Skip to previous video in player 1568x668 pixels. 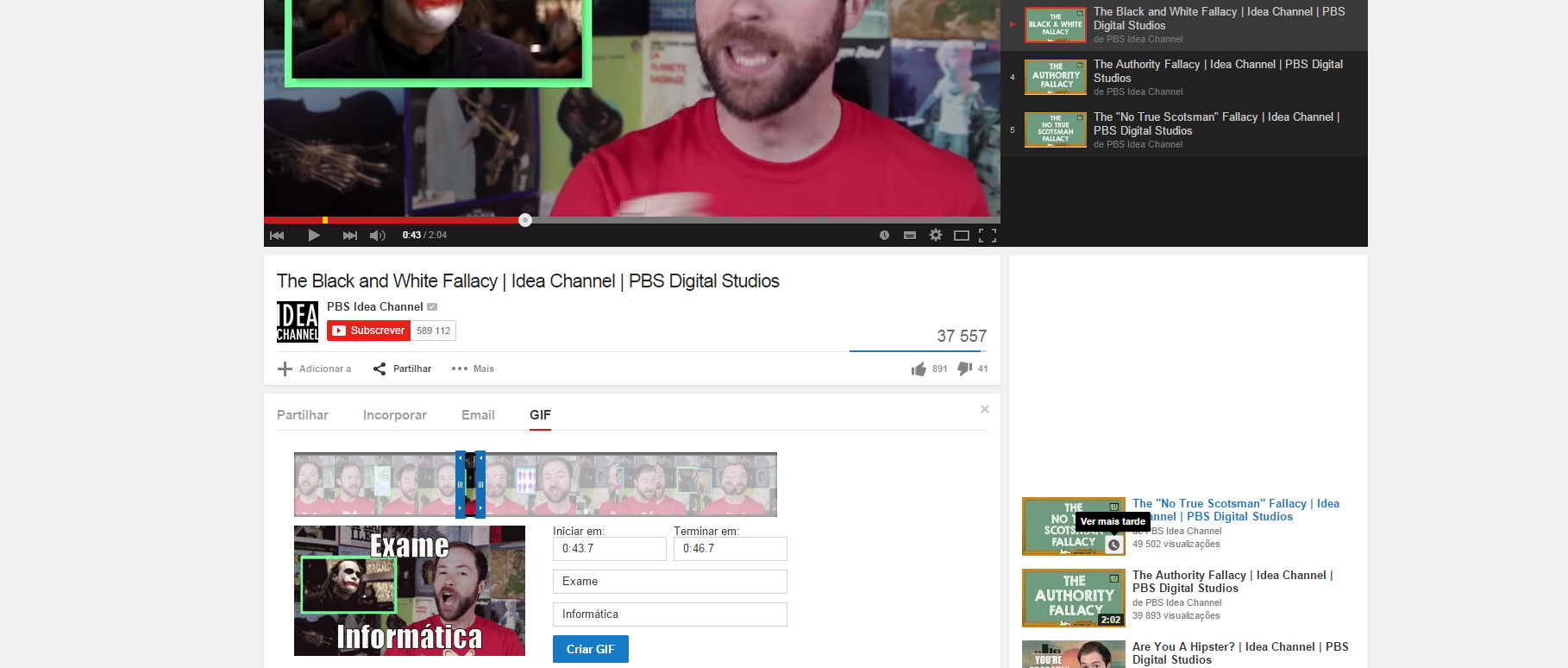point(277,235)
